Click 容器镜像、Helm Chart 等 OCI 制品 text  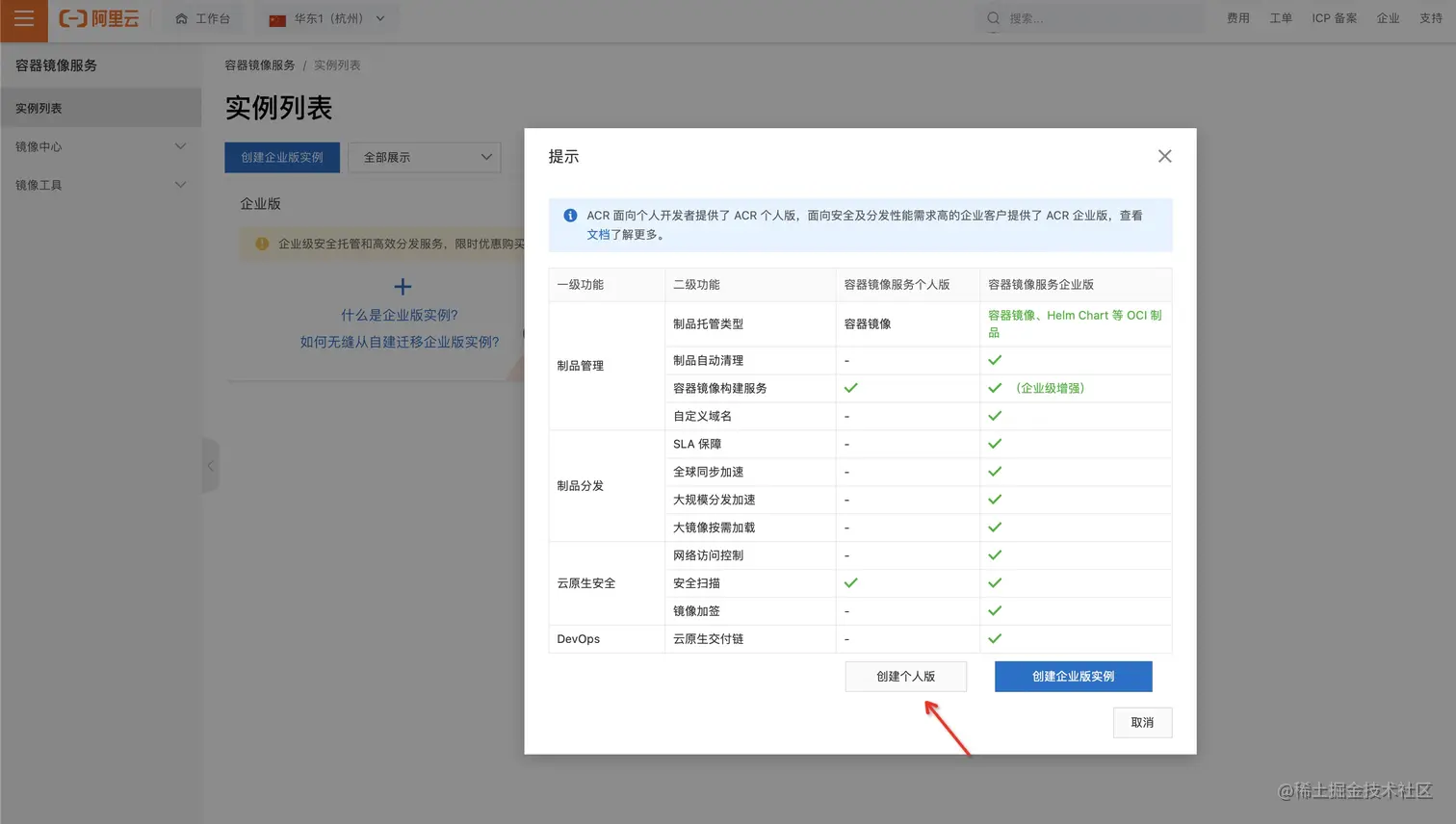[x=1075, y=323]
